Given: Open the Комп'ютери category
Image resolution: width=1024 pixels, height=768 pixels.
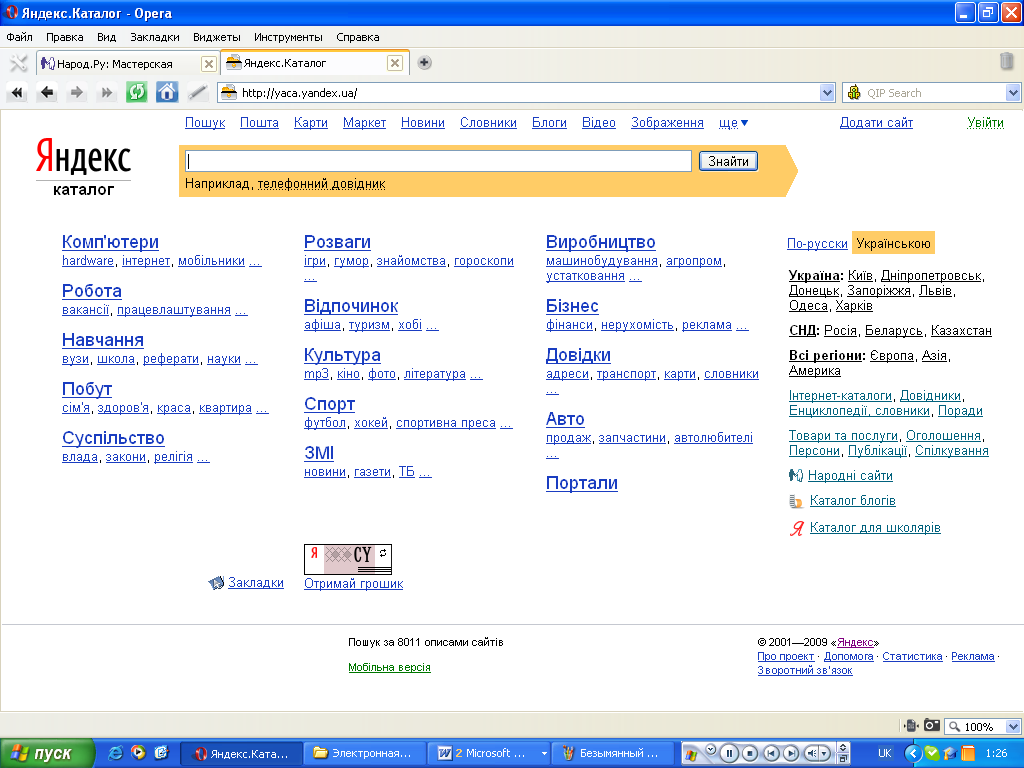Looking at the screenshot, I should pyautogui.click(x=110, y=242).
